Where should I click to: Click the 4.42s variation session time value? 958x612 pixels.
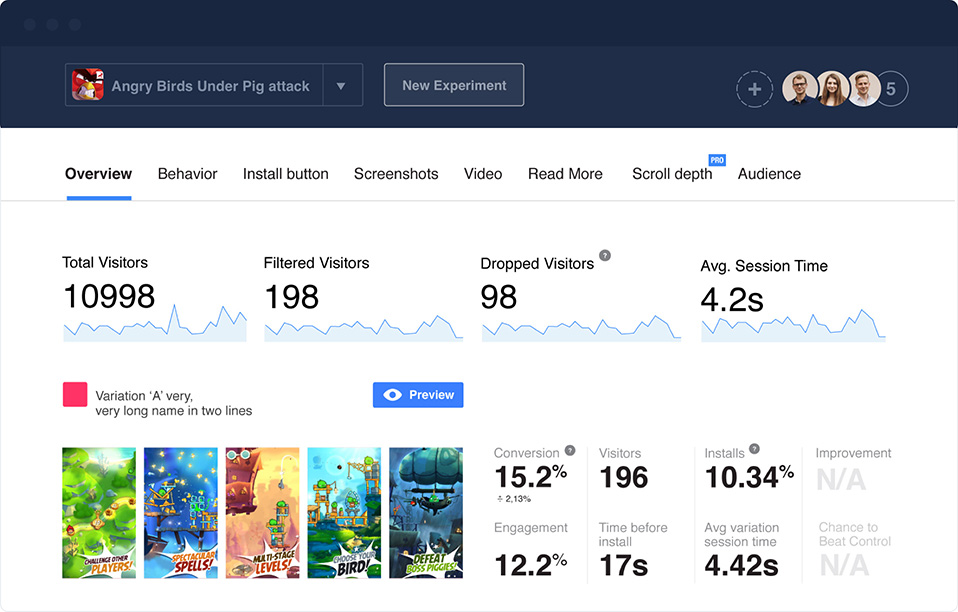(x=742, y=565)
